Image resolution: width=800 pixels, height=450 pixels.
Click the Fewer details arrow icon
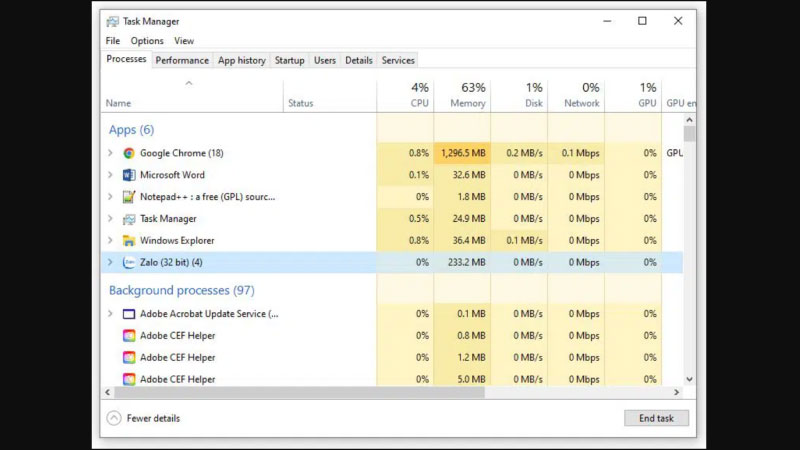click(114, 418)
